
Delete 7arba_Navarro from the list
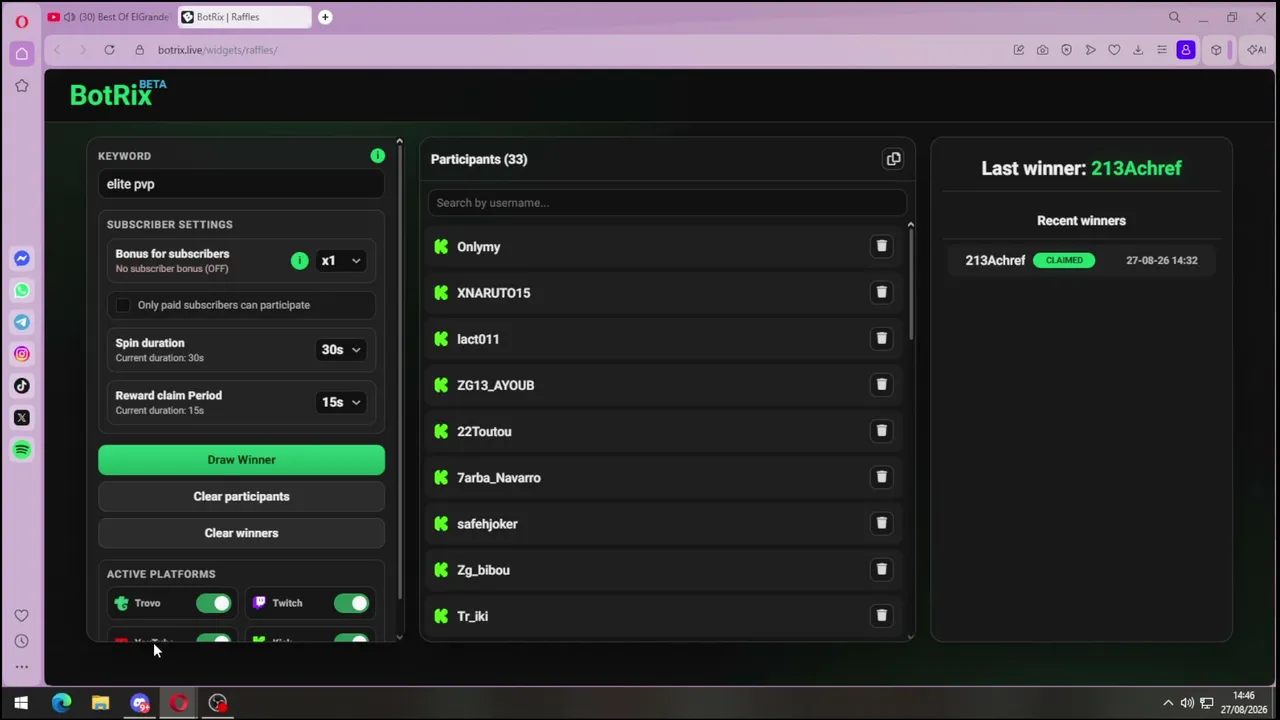click(881, 477)
